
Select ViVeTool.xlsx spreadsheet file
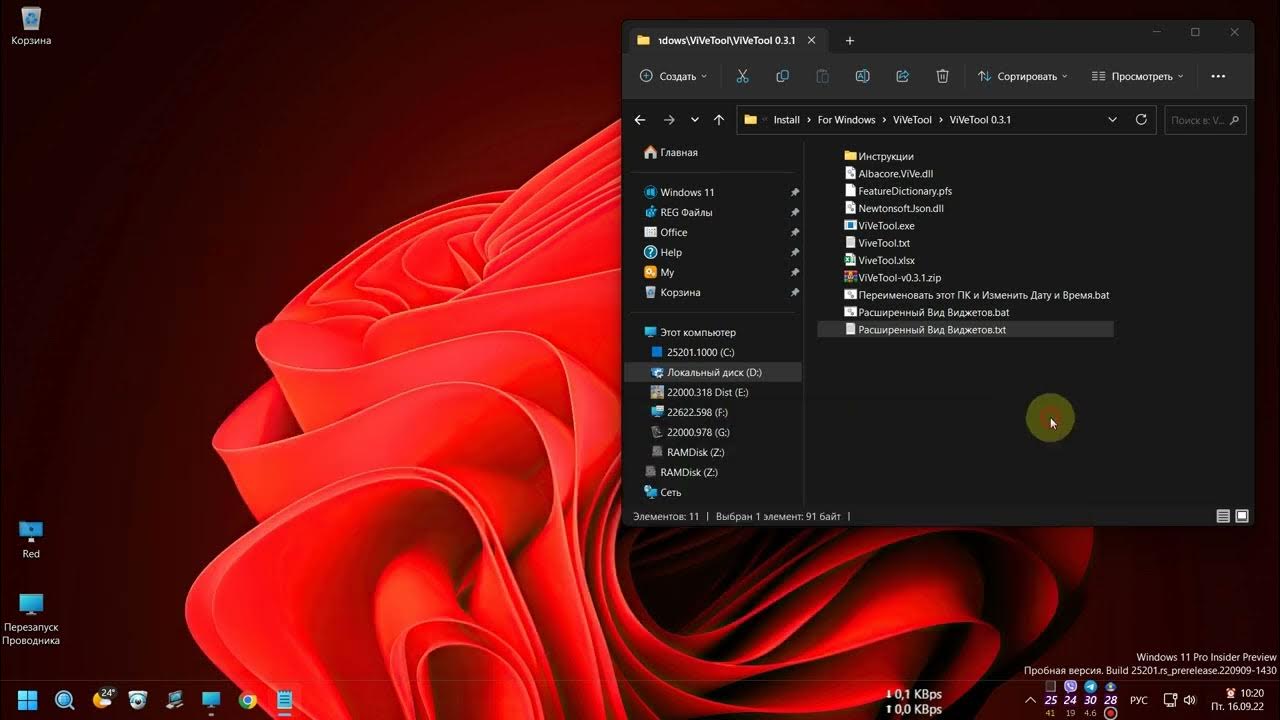(x=879, y=260)
